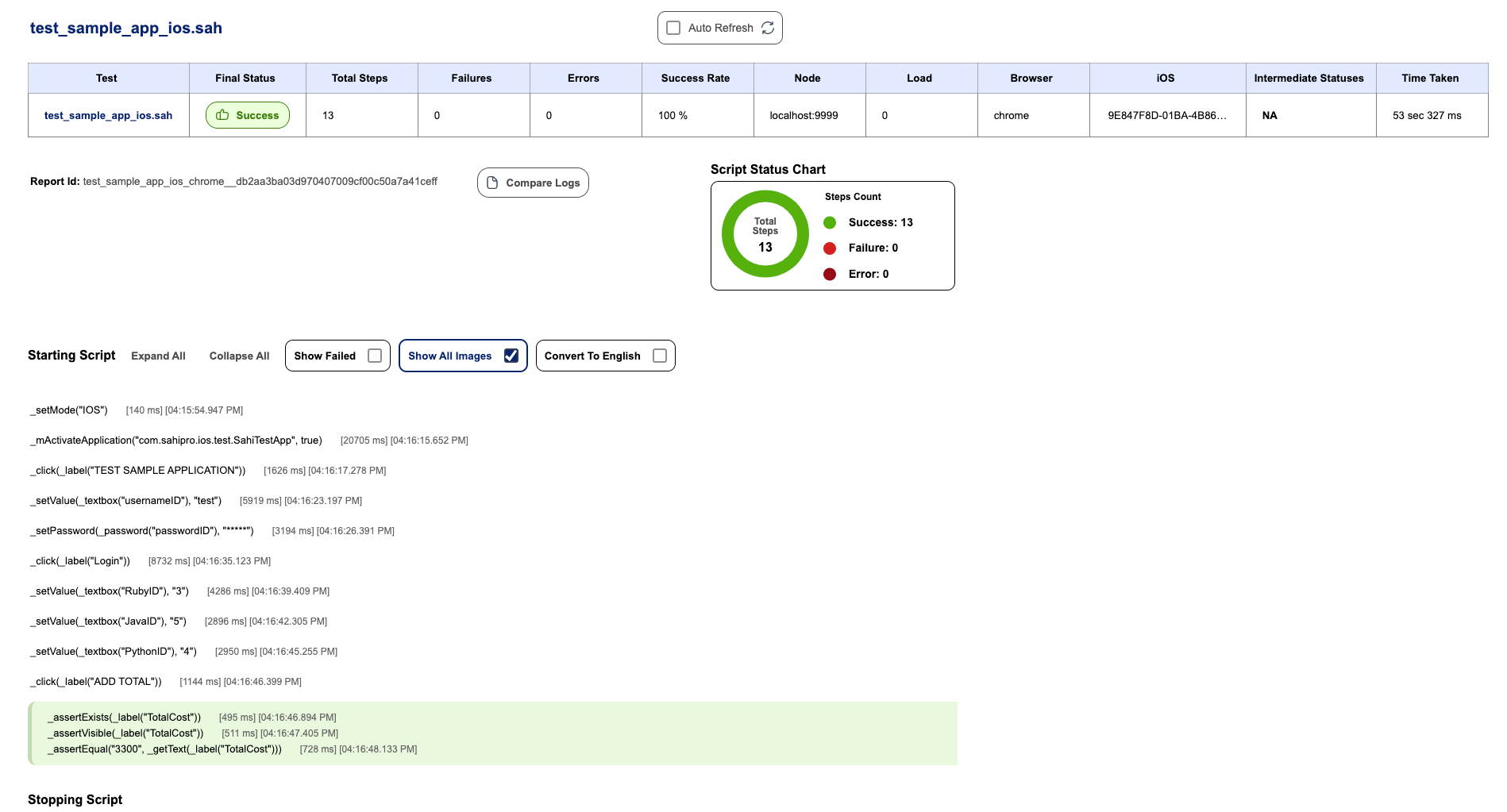The width and height of the screenshot is (1507, 812).
Task: Collapse All script steps
Action: click(x=239, y=356)
